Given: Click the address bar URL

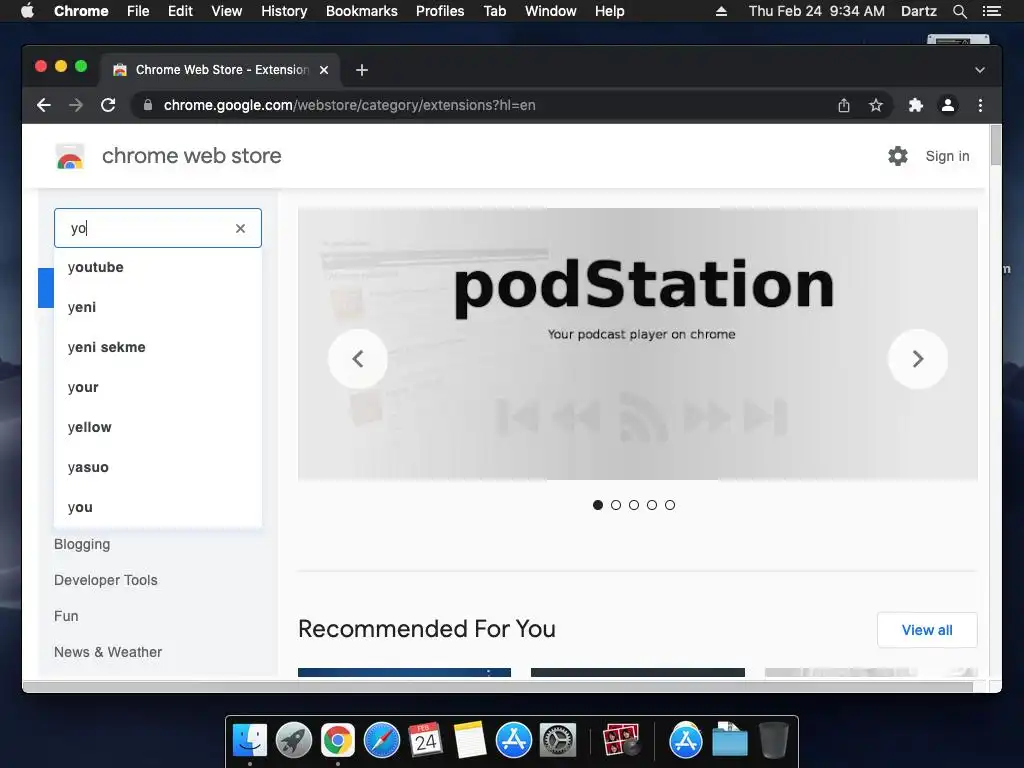Looking at the screenshot, I should pos(349,105).
